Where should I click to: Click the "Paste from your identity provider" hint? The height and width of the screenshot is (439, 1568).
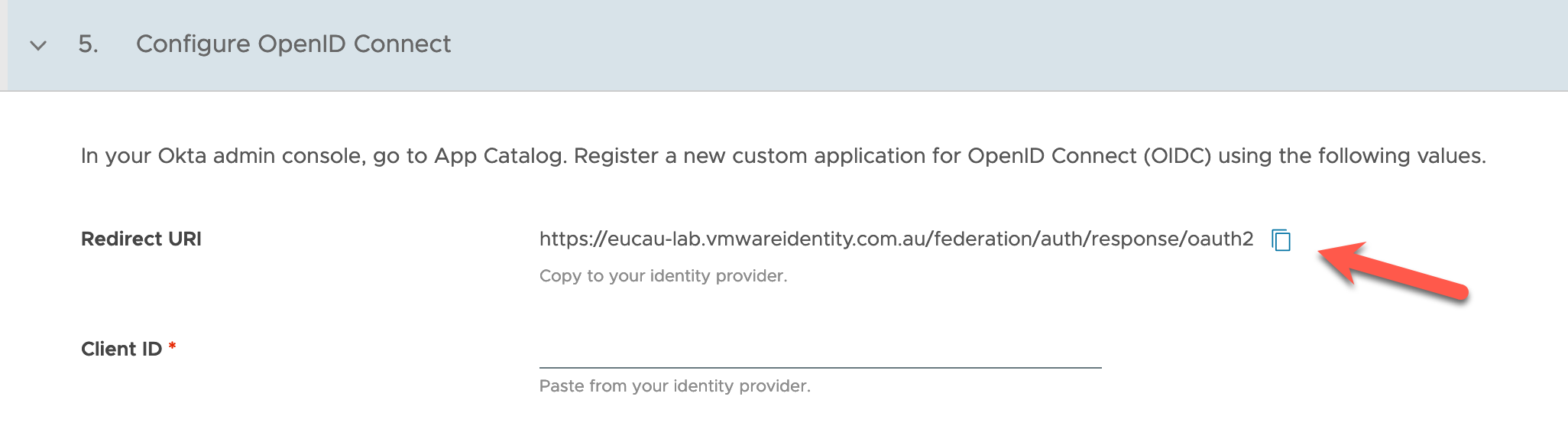674,386
